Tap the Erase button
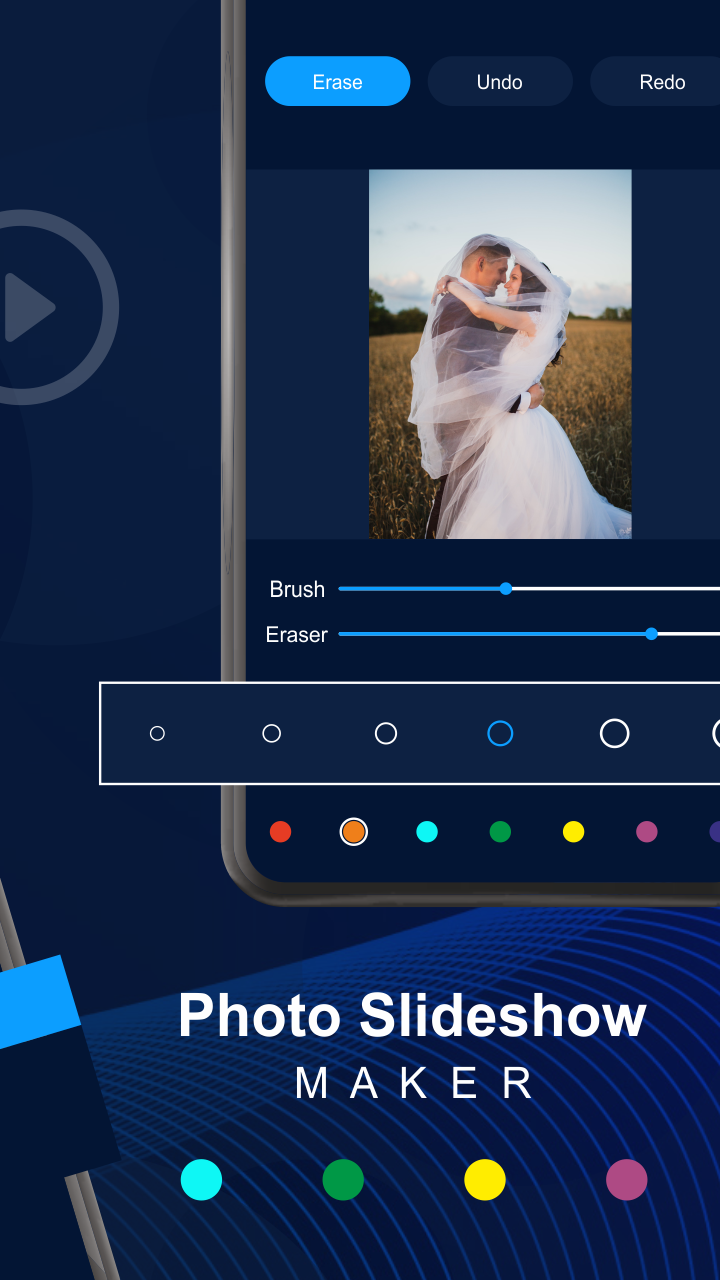This screenshot has width=720, height=1280. [337, 82]
